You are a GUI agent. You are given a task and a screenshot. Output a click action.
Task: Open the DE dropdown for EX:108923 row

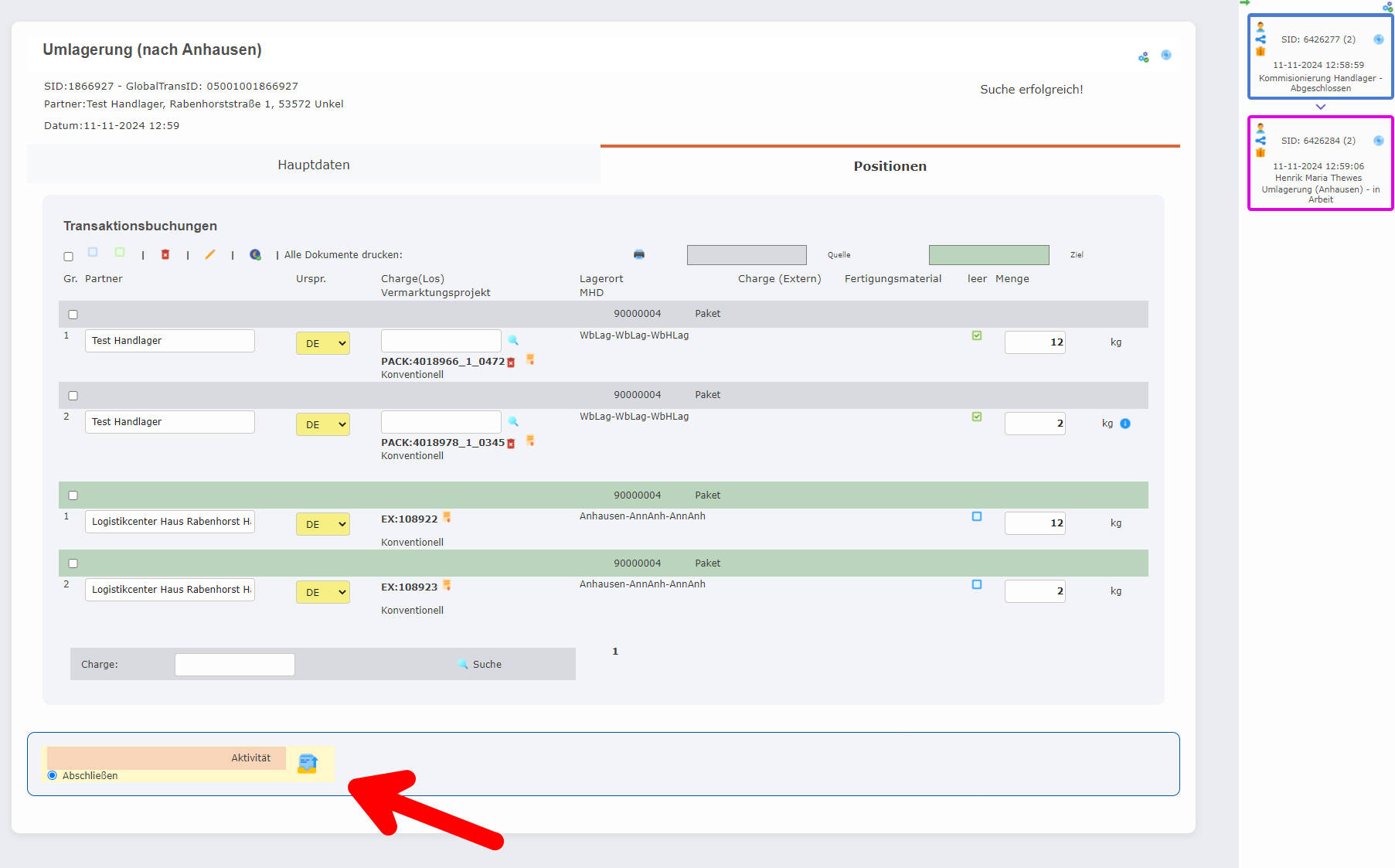[x=323, y=592]
